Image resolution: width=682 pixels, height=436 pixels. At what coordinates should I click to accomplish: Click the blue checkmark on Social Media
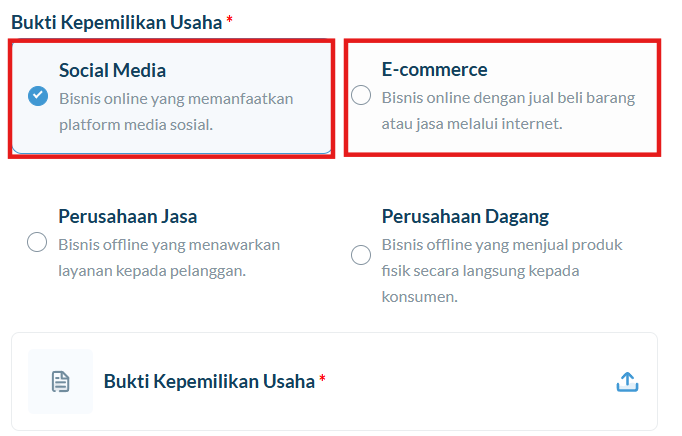click(38, 96)
